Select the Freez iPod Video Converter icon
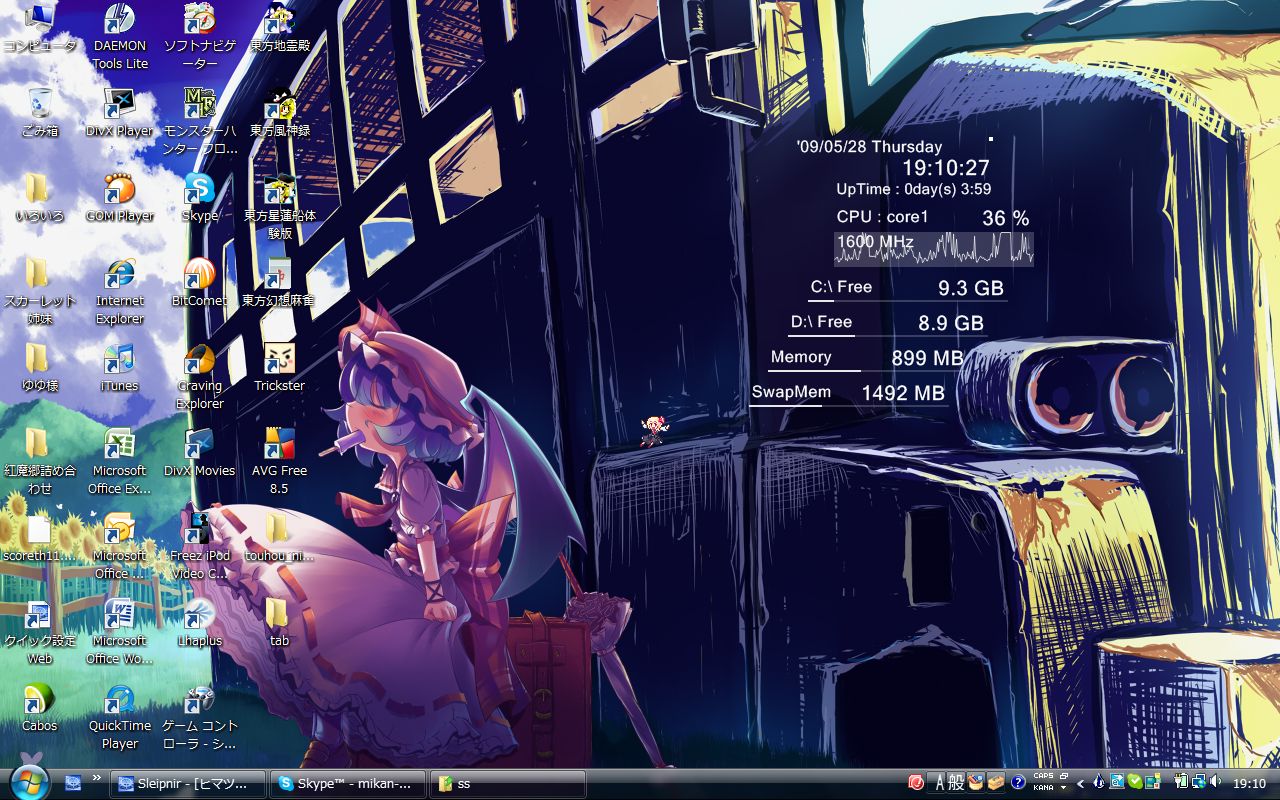Screen dimensions: 1280x800 coord(200,547)
